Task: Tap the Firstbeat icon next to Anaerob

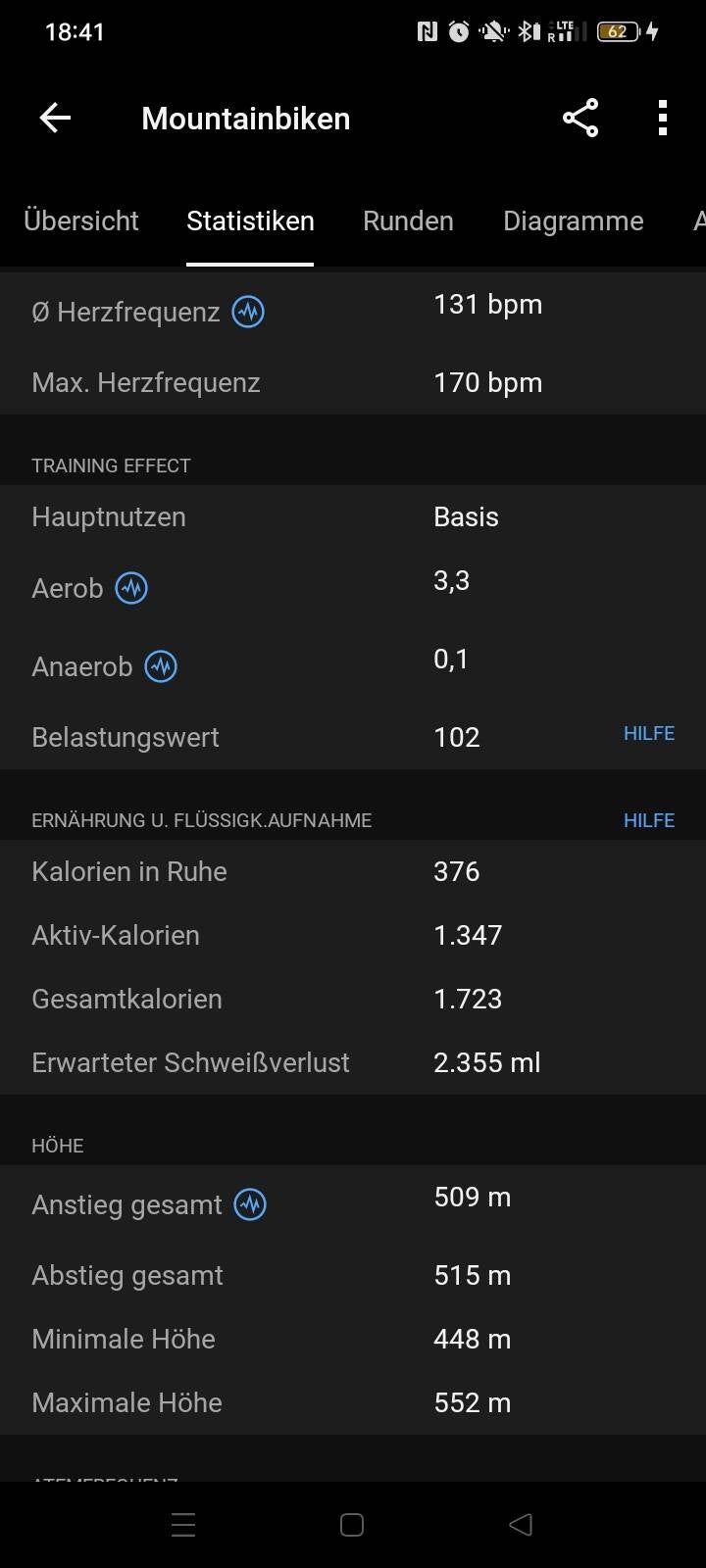Action: (161, 666)
